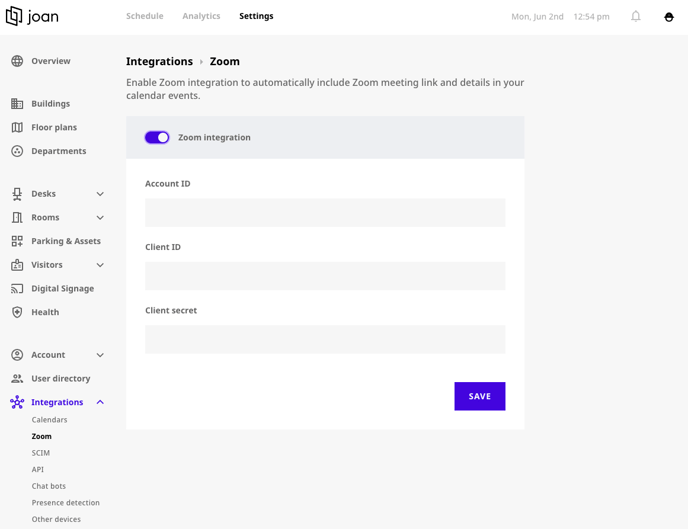Click the Rooms door icon
688x529 pixels.
[x=17, y=218]
